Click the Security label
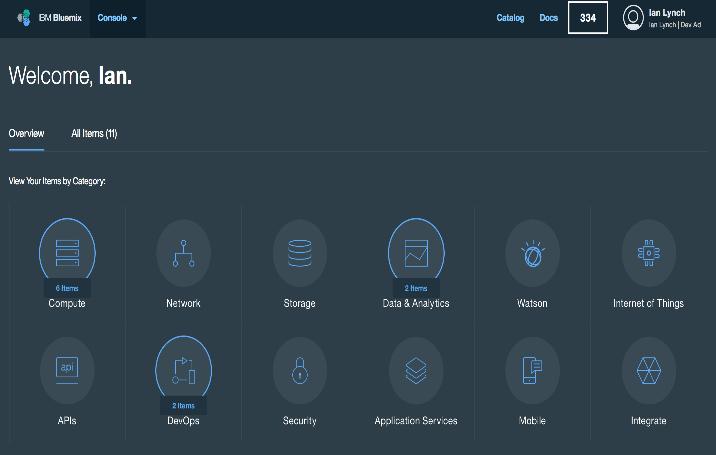This screenshot has height=455, width=716. point(300,421)
